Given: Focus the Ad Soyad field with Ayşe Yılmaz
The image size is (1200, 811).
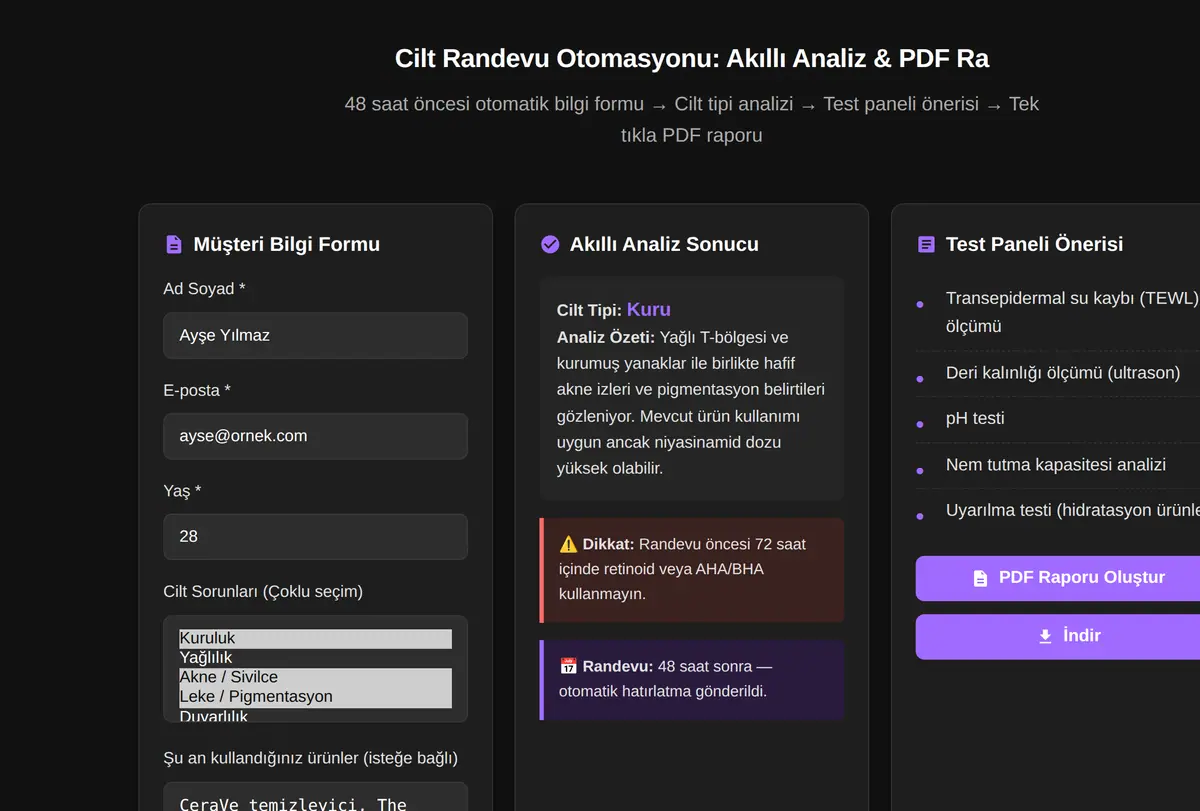Looking at the screenshot, I should coord(315,335).
